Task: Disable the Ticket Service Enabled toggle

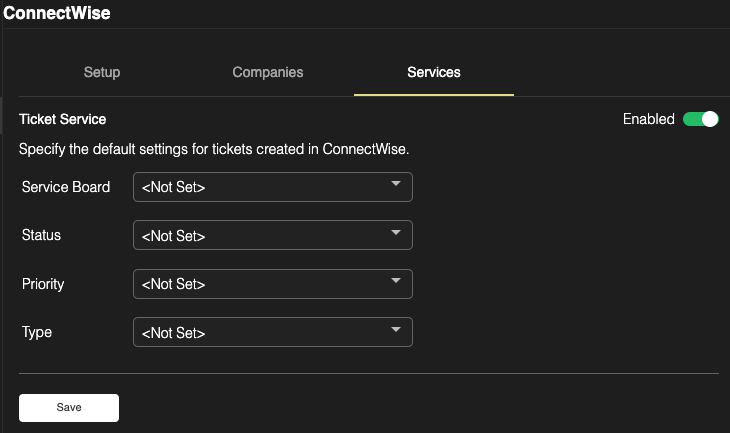Action: click(x=700, y=119)
